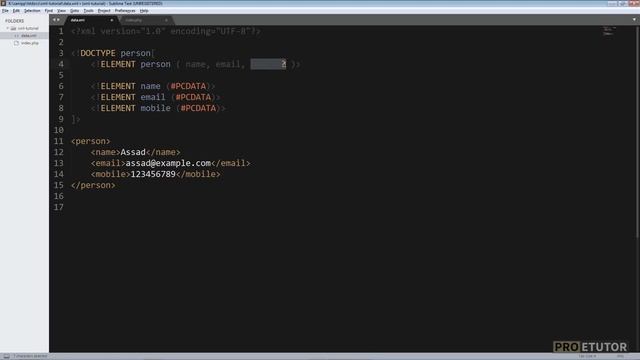640x360 pixels.
Task: Click the minimap code preview
Action: (609, 31)
